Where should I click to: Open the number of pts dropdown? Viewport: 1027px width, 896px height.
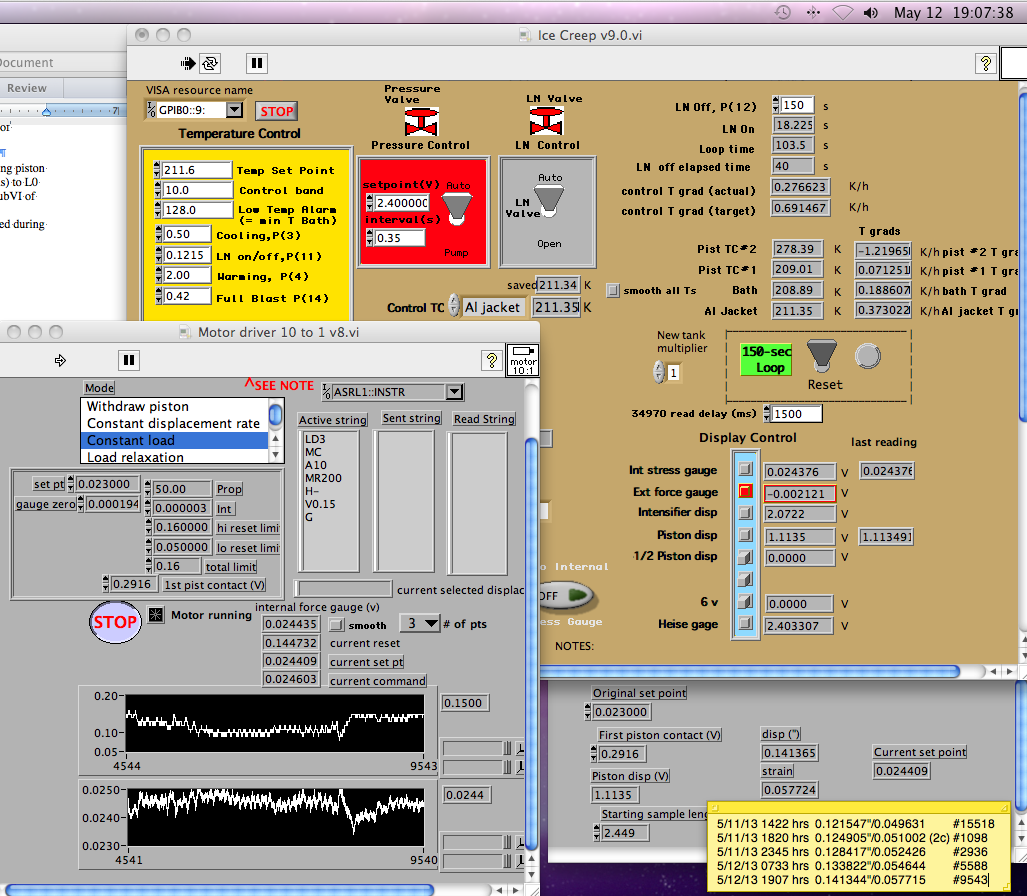[420, 623]
